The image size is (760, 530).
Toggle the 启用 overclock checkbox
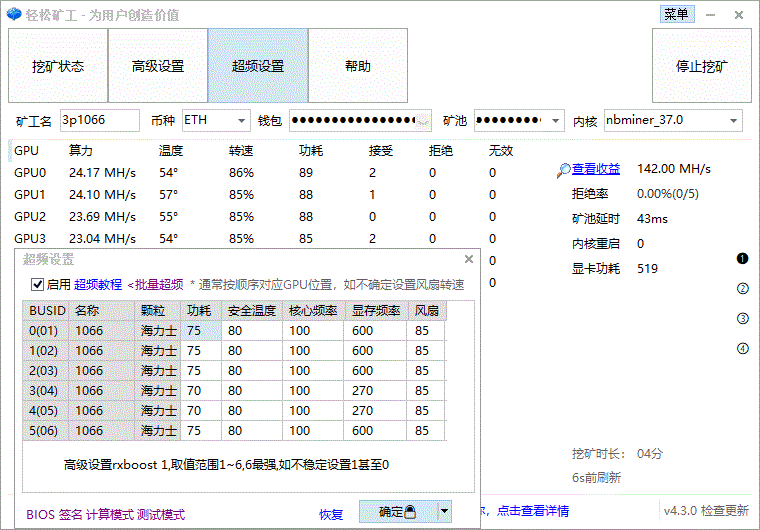point(38,284)
